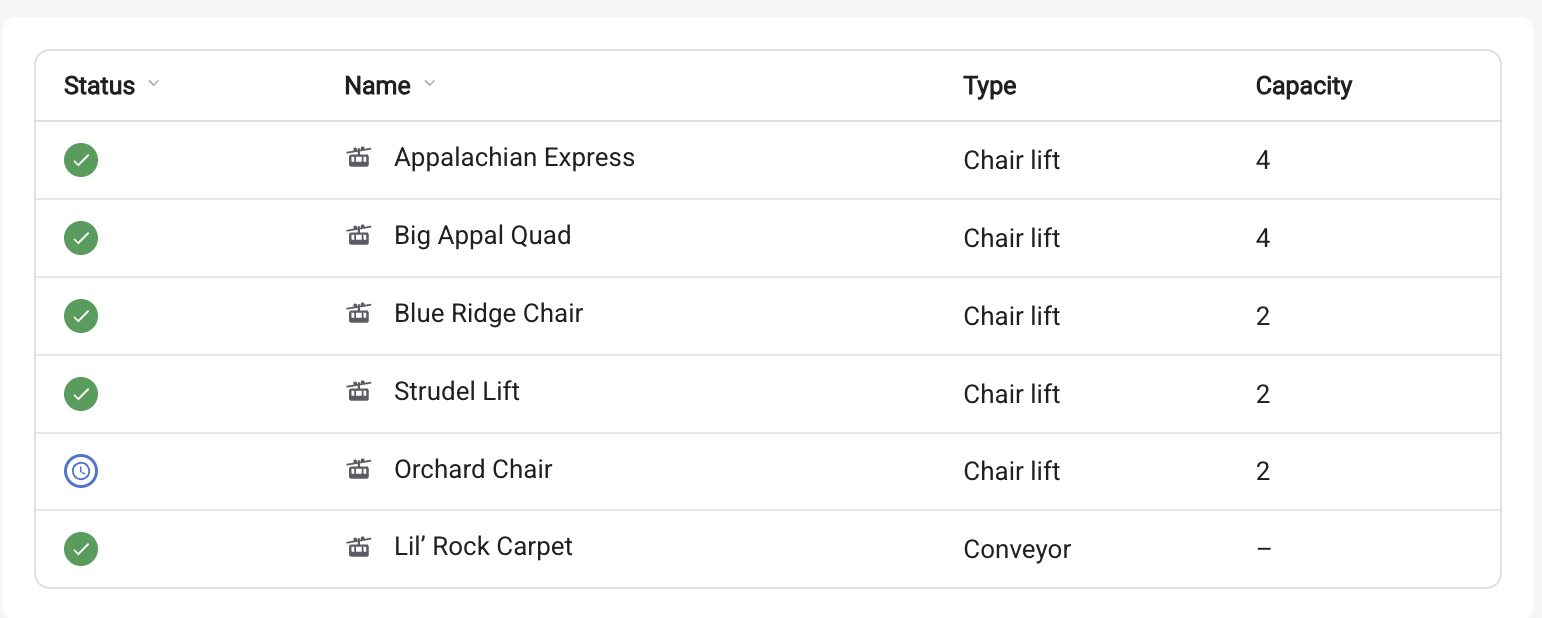The width and height of the screenshot is (1542, 618).
Task: Click the Type column header
Action: (x=990, y=86)
